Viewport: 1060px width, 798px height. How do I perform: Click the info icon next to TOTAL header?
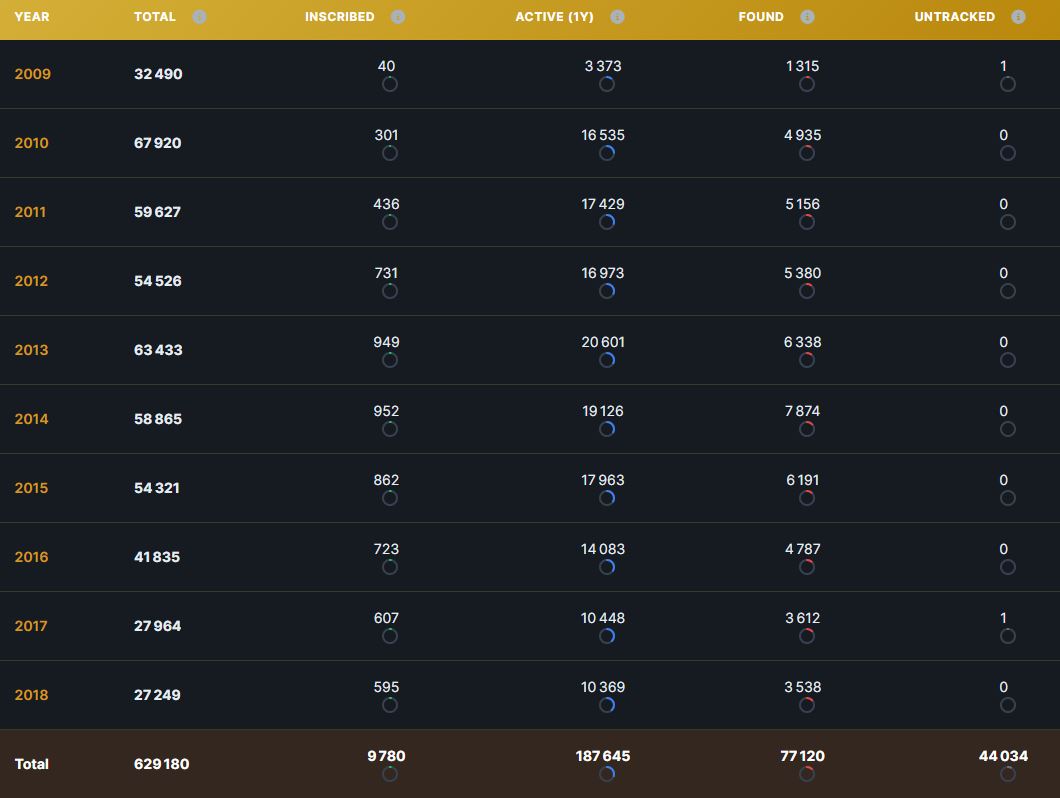[199, 17]
